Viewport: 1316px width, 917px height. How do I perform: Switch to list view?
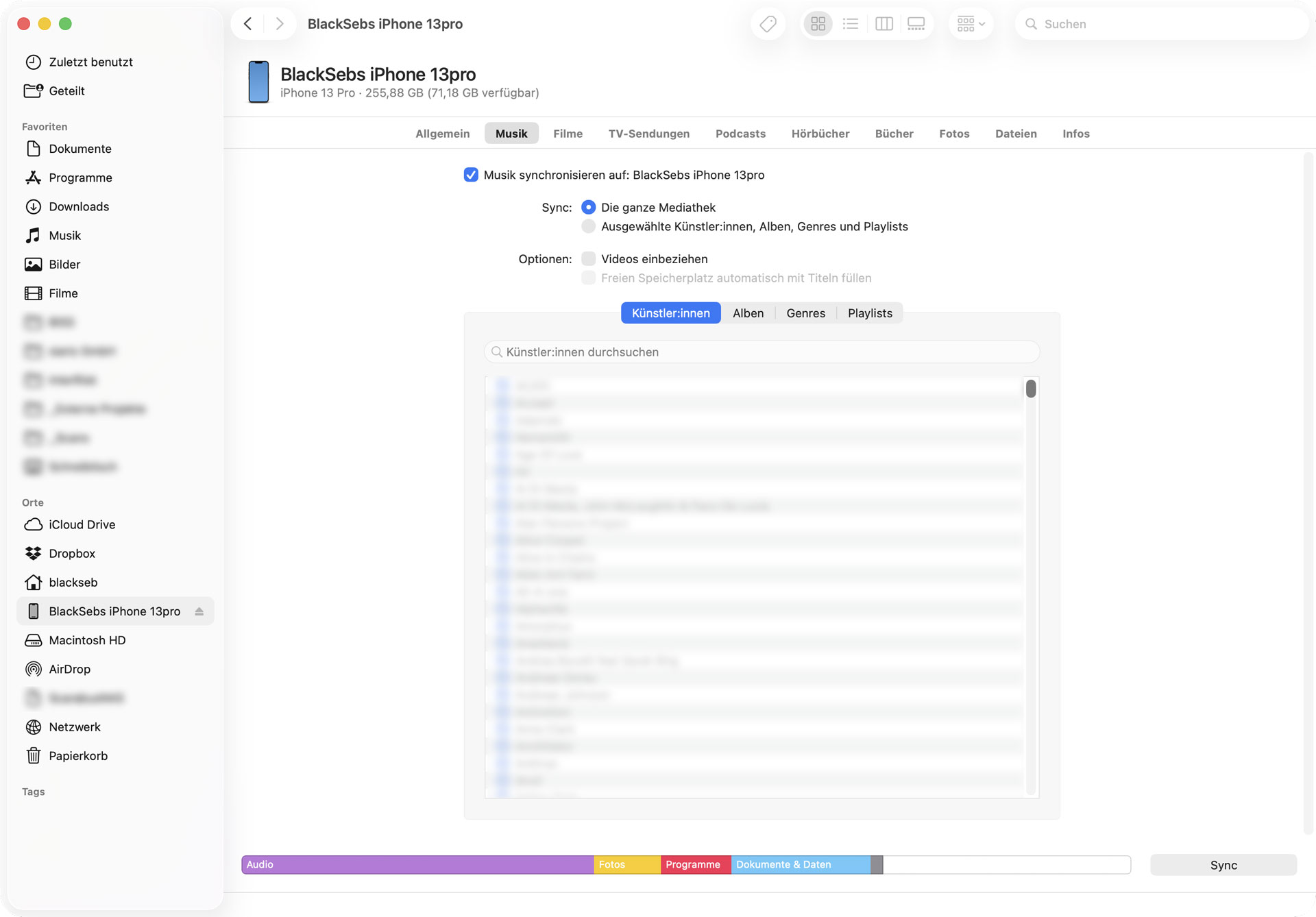[x=851, y=24]
